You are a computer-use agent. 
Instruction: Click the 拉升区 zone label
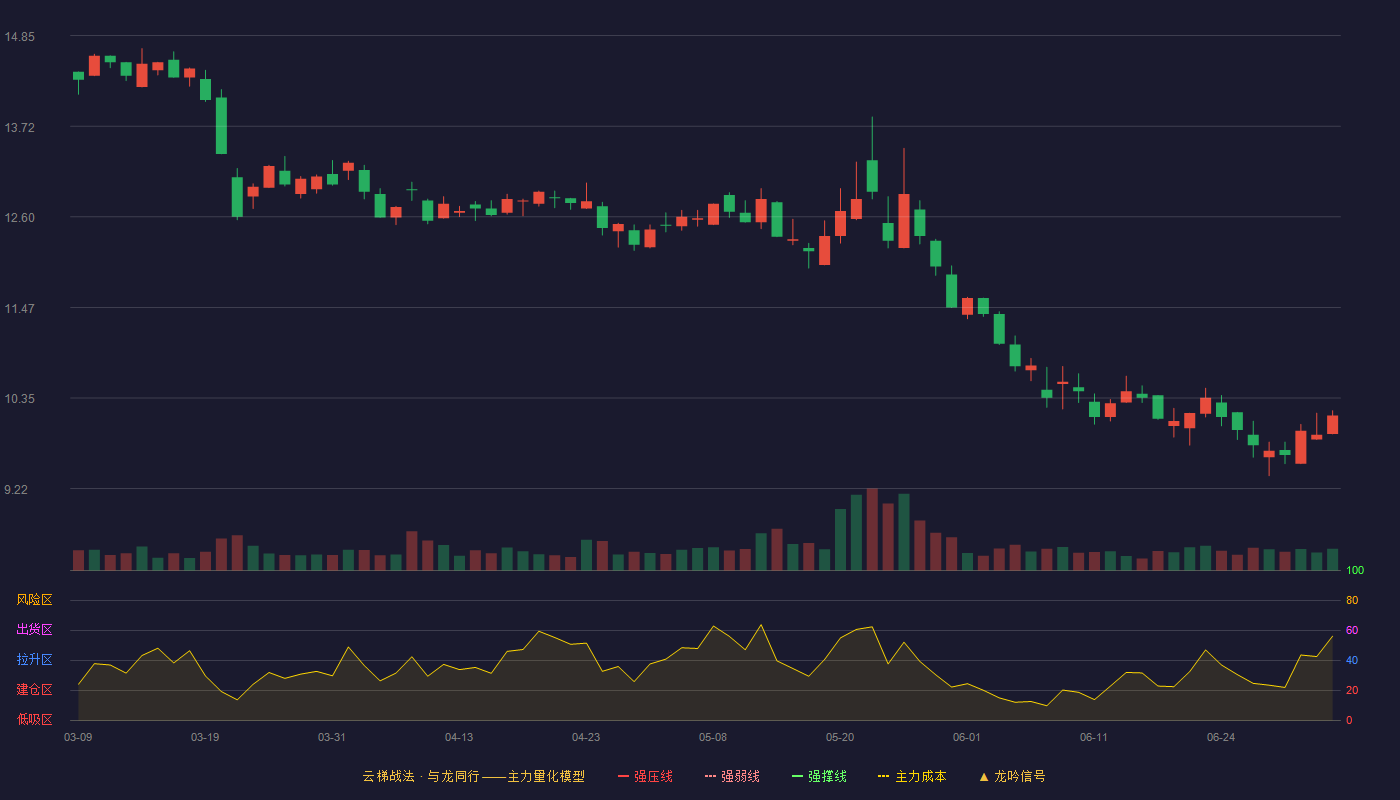pos(34,660)
